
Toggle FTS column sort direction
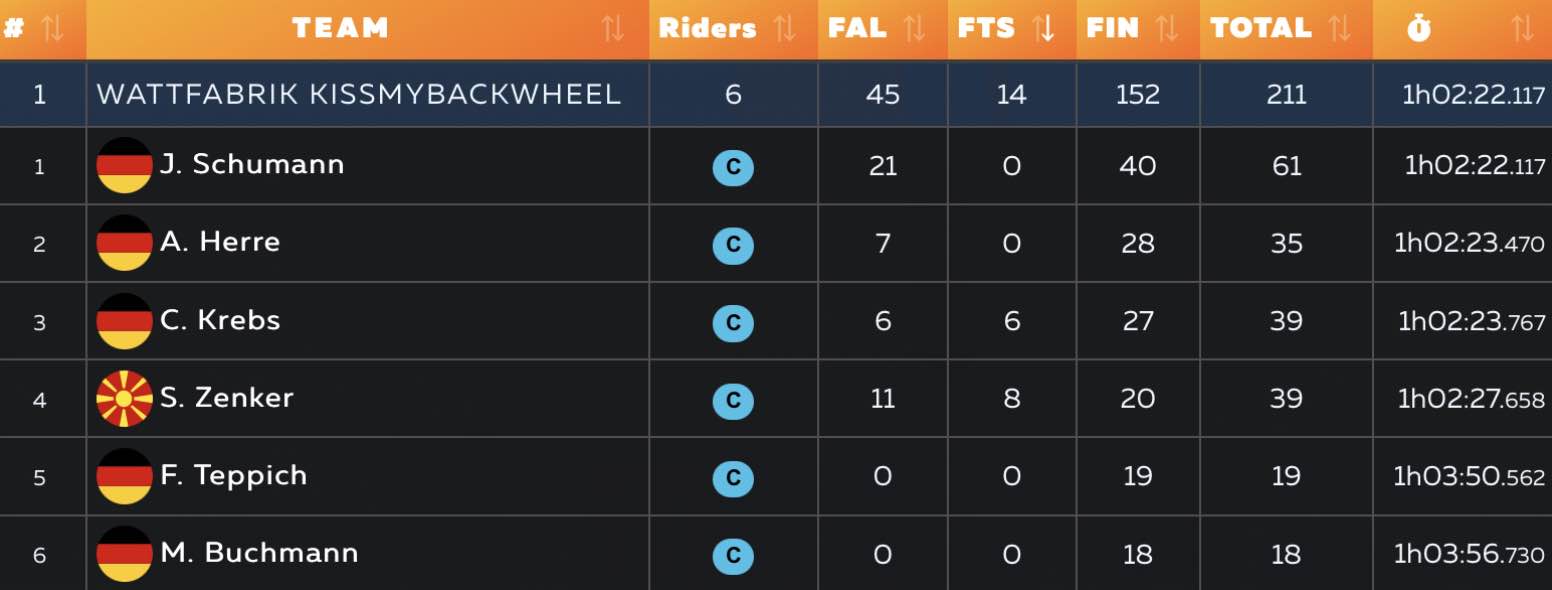1045,29
